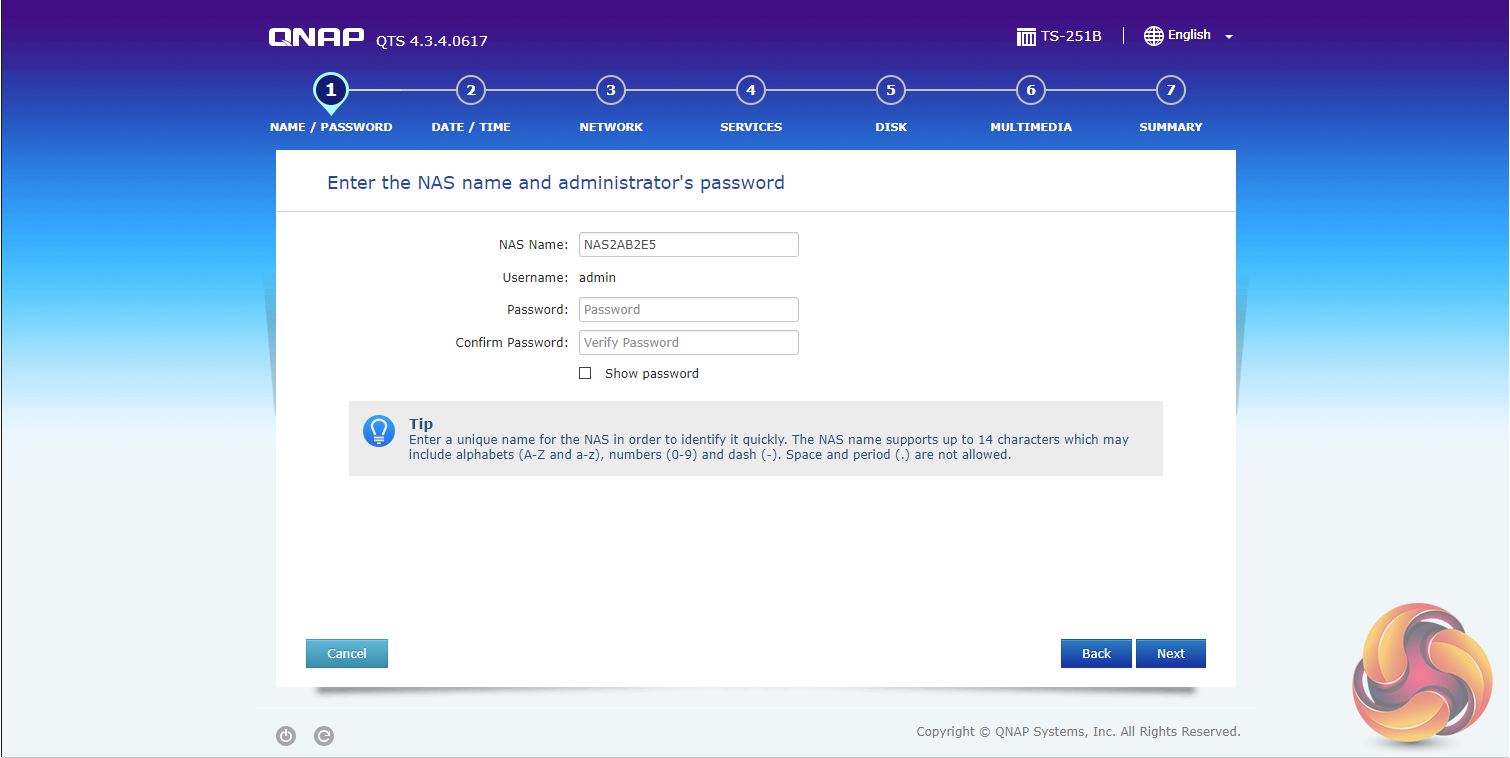Select step 7 circle in wizard

(1171, 91)
